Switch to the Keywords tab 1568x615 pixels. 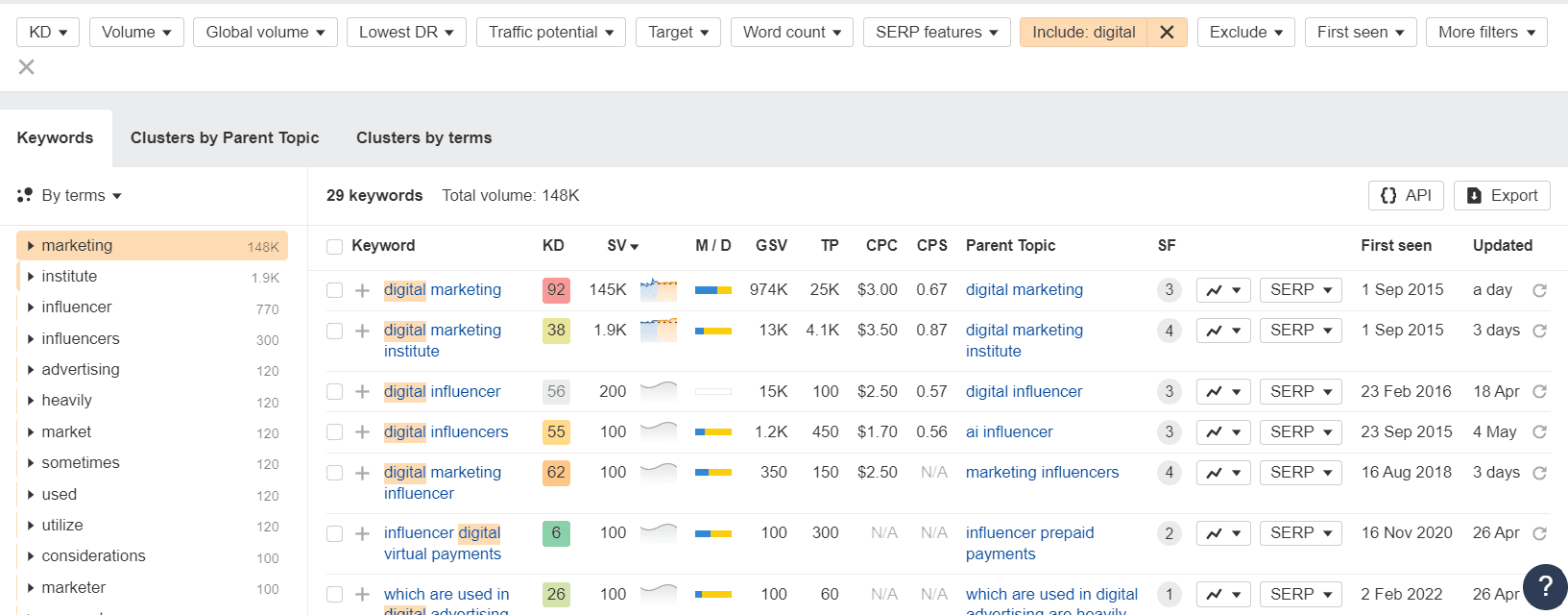(x=56, y=138)
